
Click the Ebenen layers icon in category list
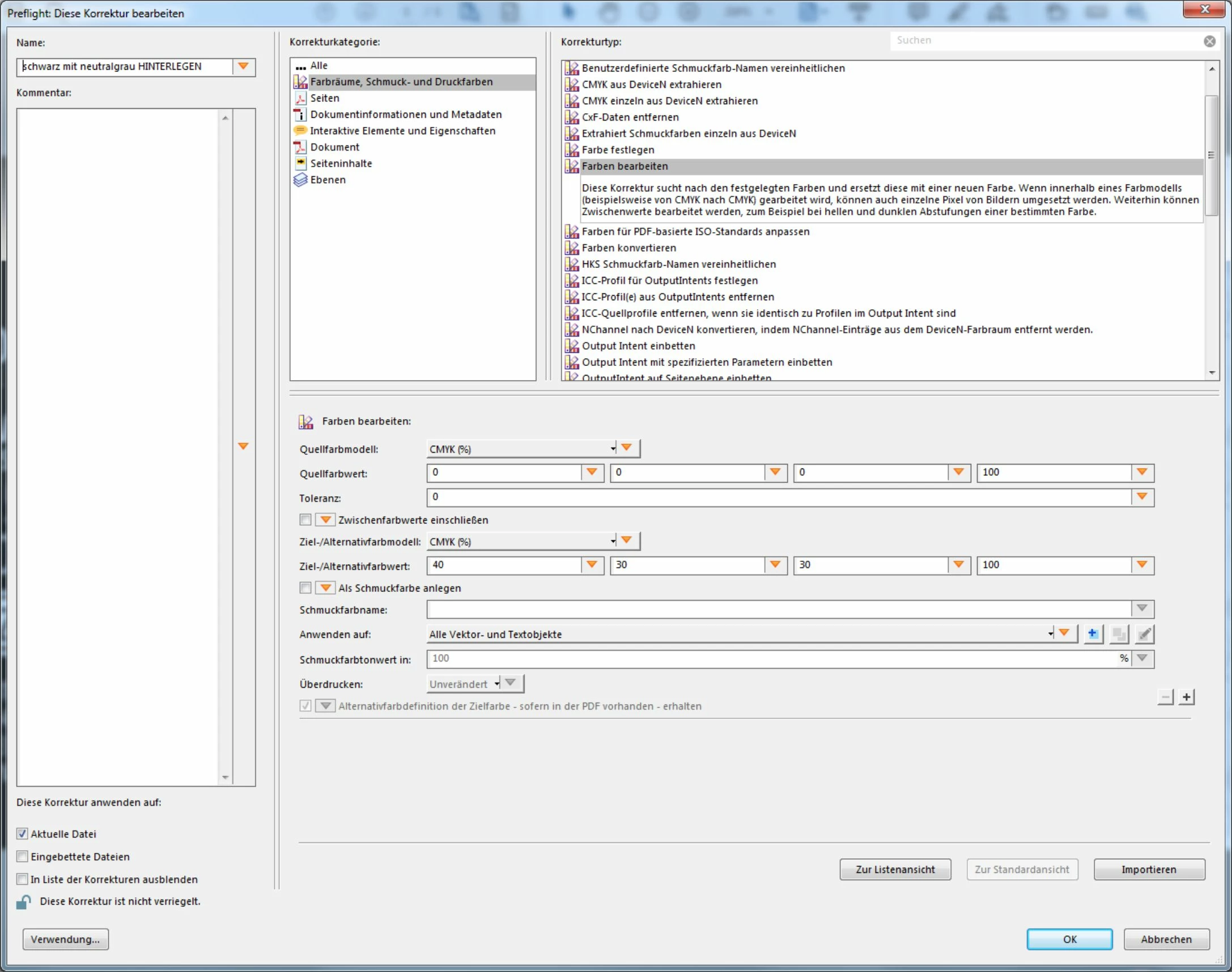[300, 180]
